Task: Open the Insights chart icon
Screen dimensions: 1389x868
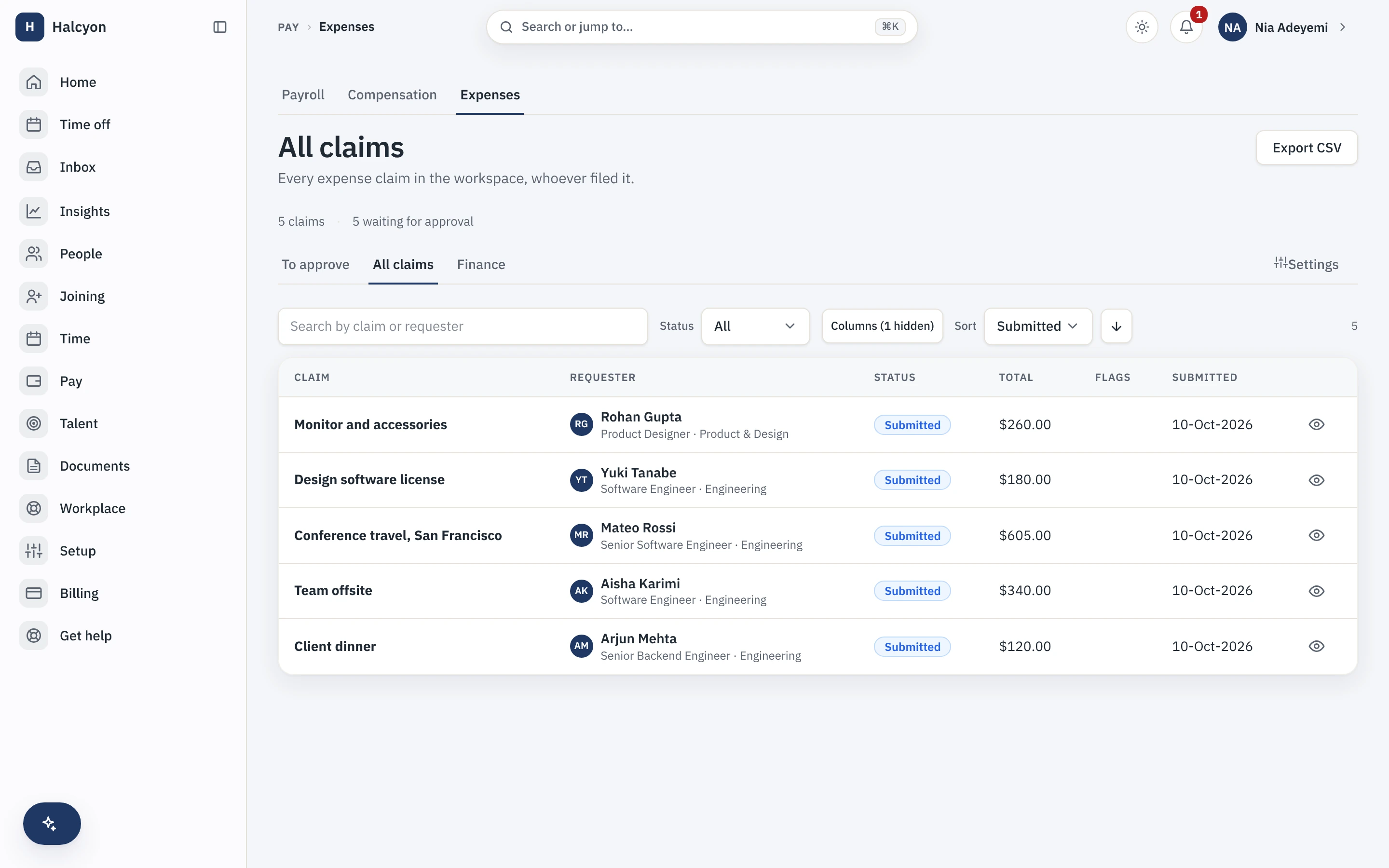Action: click(34, 211)
